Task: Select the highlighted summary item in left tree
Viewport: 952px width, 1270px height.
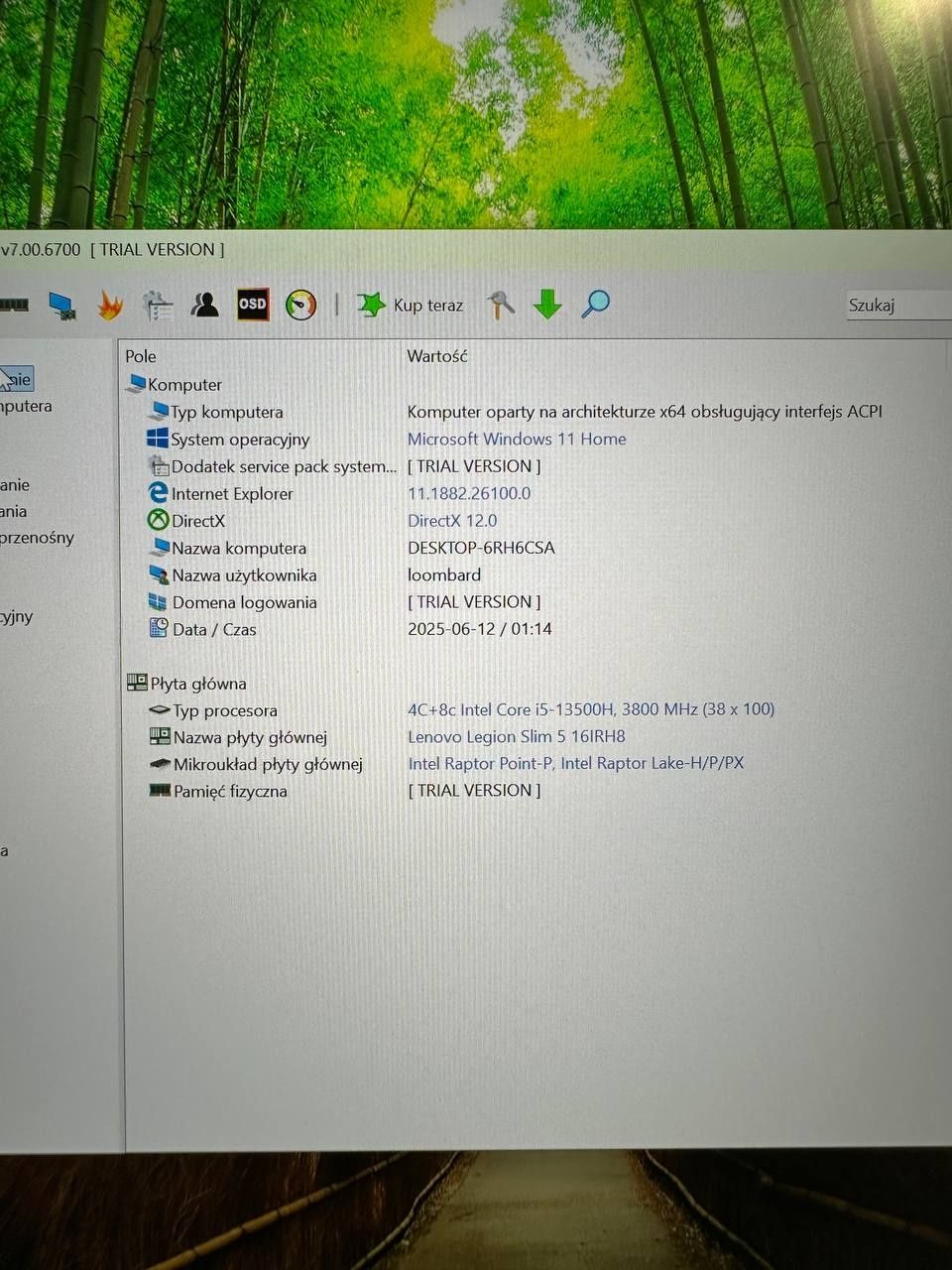Action: [17, 378]
